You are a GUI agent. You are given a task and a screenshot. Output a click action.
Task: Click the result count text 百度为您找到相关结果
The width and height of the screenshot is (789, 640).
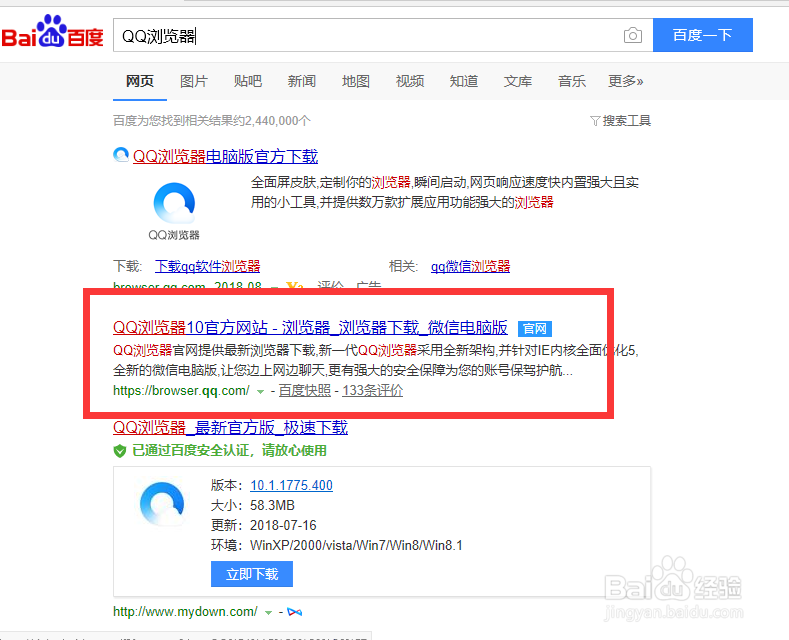[212, 121]
